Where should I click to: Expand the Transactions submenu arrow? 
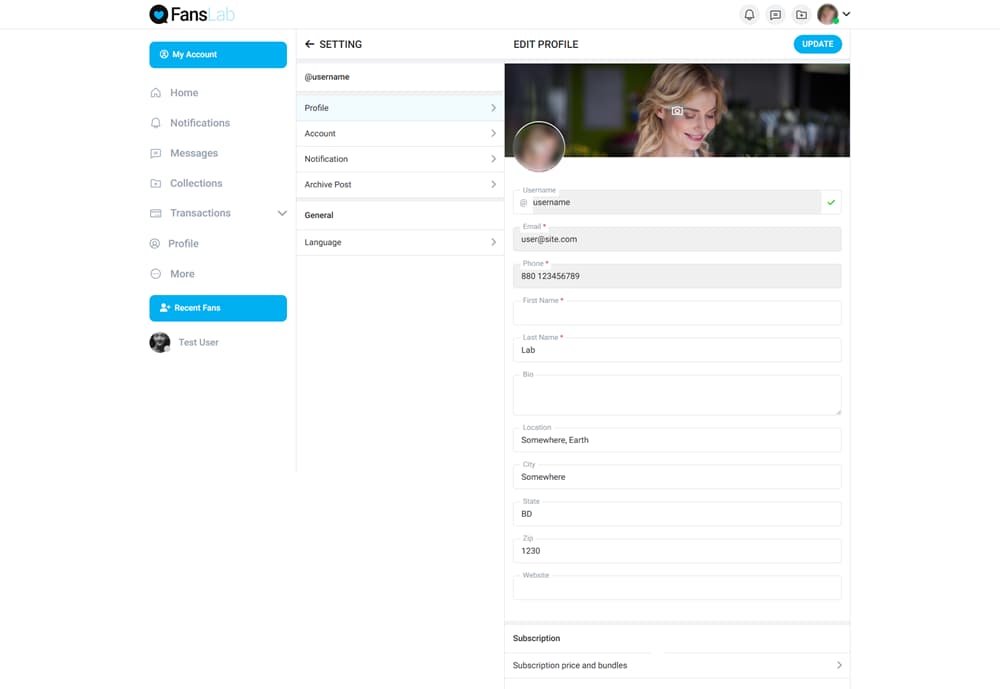pos(282,213)
